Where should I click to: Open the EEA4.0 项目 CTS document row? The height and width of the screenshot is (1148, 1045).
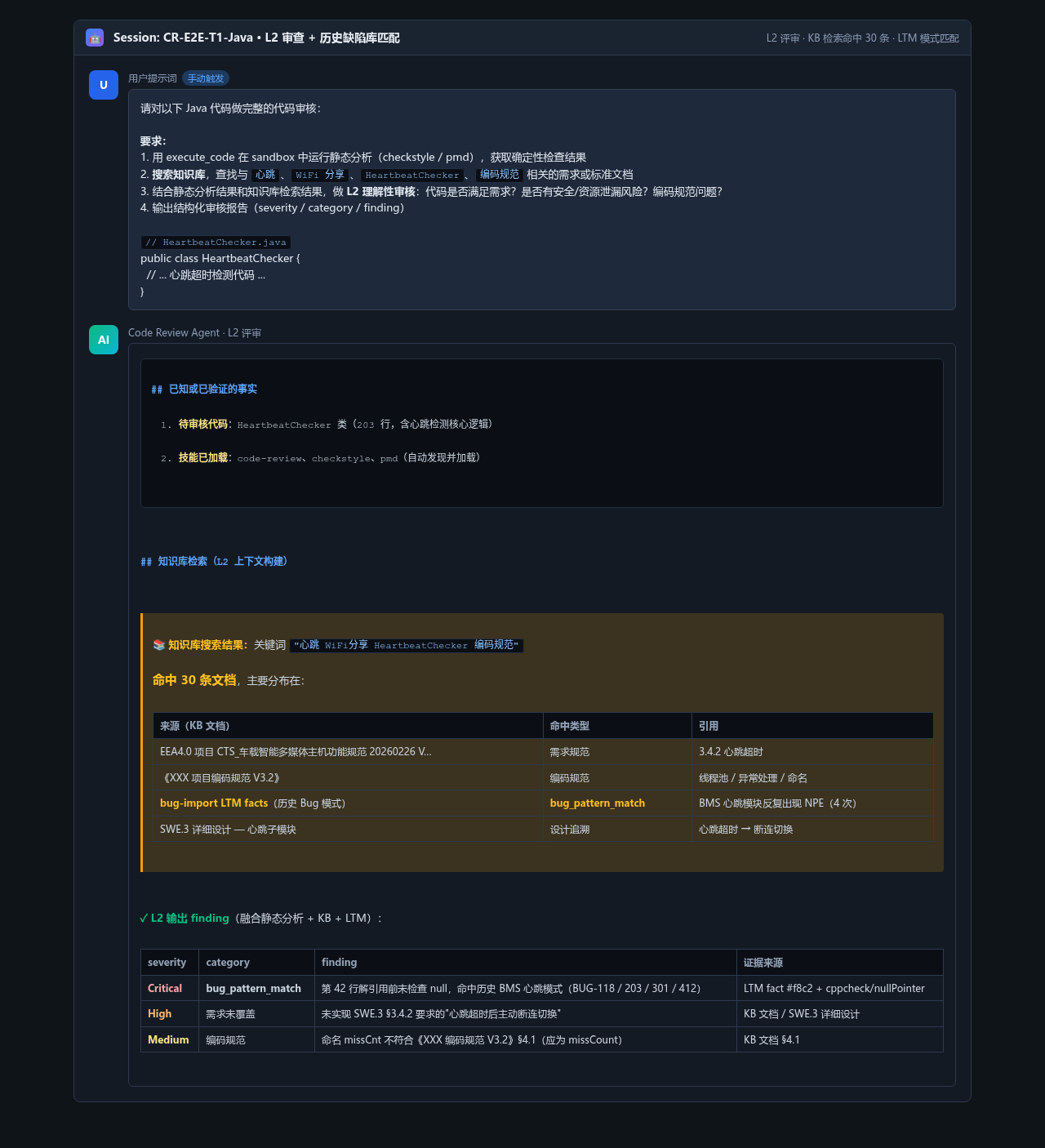[543, 752]
